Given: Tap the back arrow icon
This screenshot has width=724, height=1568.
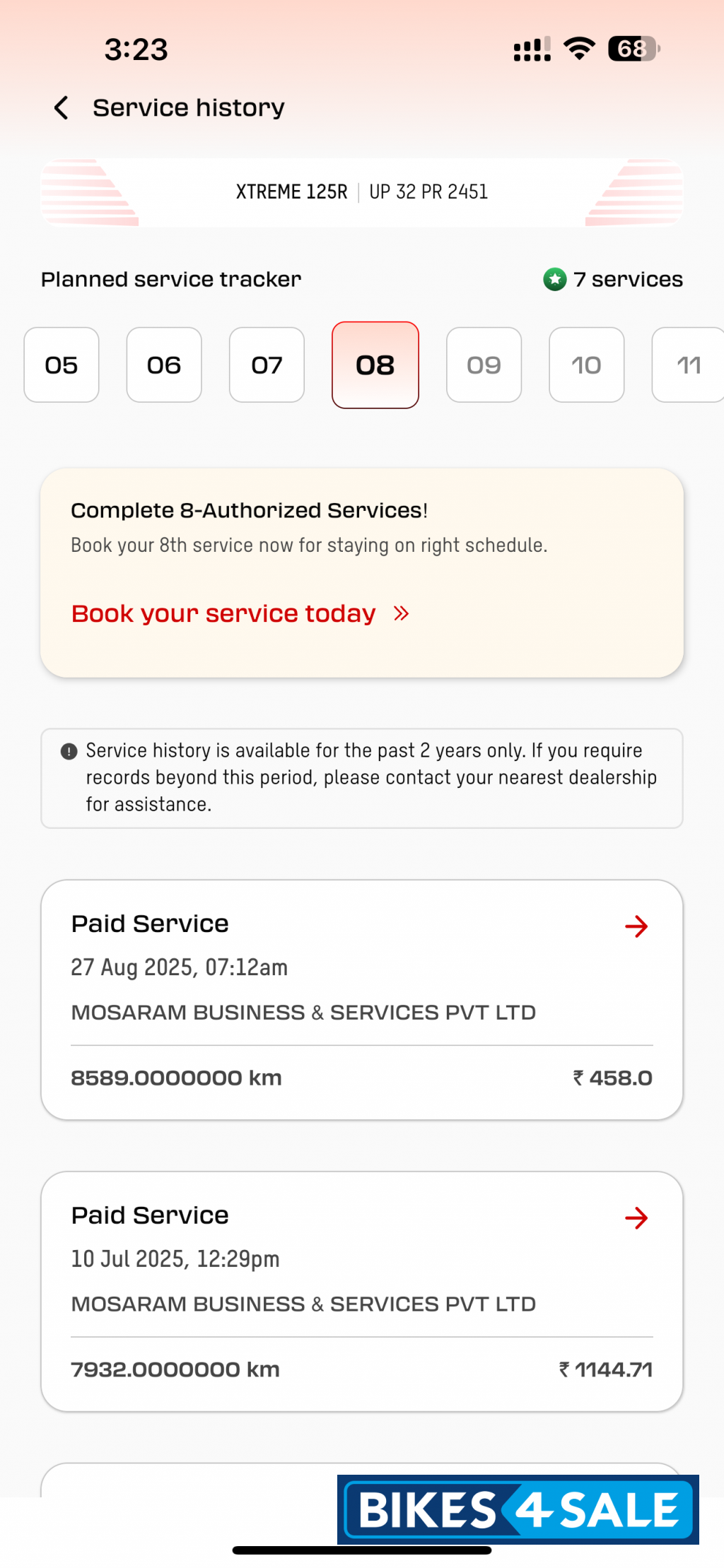Looking at the screenshot, I should click(62, 108).
